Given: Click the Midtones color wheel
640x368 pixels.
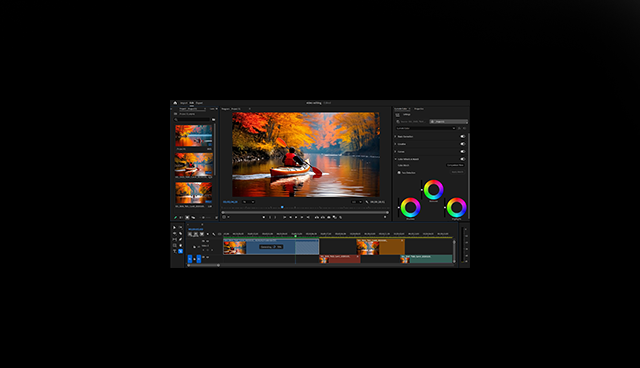Looking at the screenshot, I should [433, 189].
